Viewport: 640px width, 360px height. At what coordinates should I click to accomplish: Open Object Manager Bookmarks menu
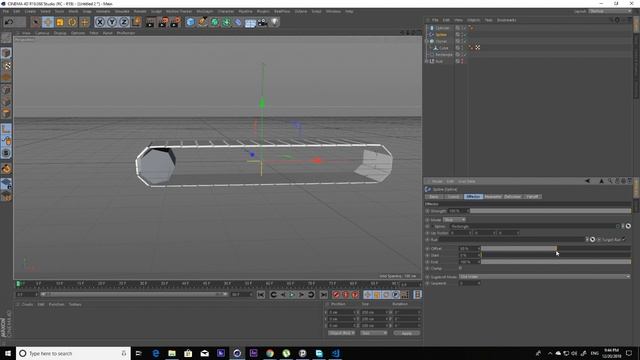click(506, 20)
